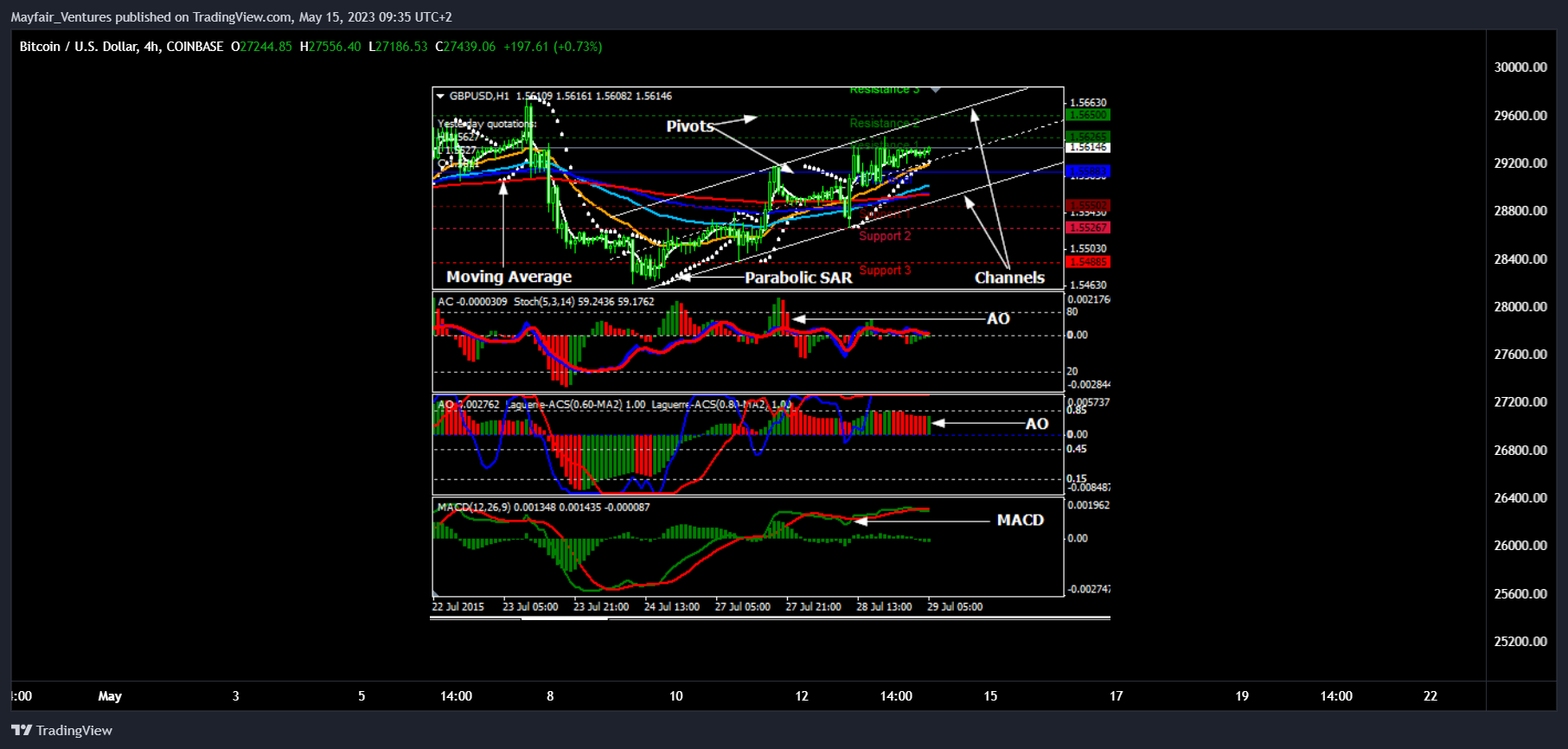This screenshot has height=749, width=1568.
Task: Click the open value O27244.85
Action: (261, 47)
